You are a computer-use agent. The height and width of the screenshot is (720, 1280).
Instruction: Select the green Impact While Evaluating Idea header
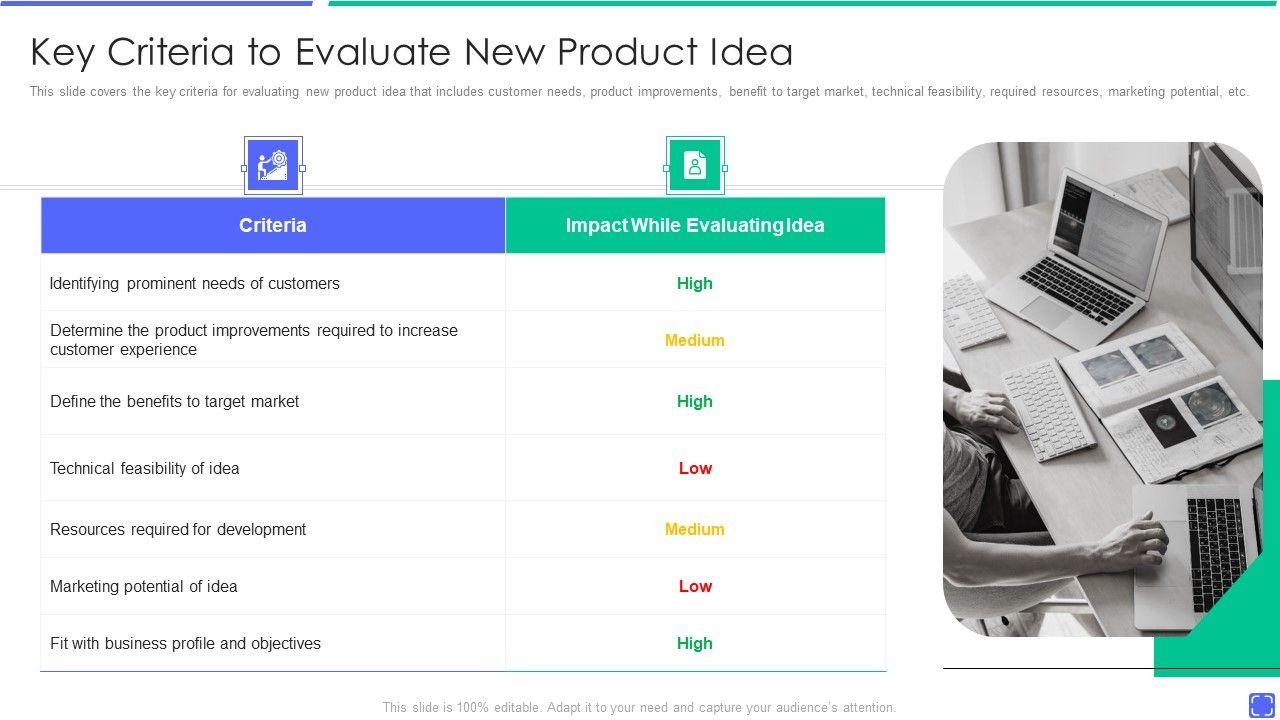pyautogui.click(x=695, y=225)
